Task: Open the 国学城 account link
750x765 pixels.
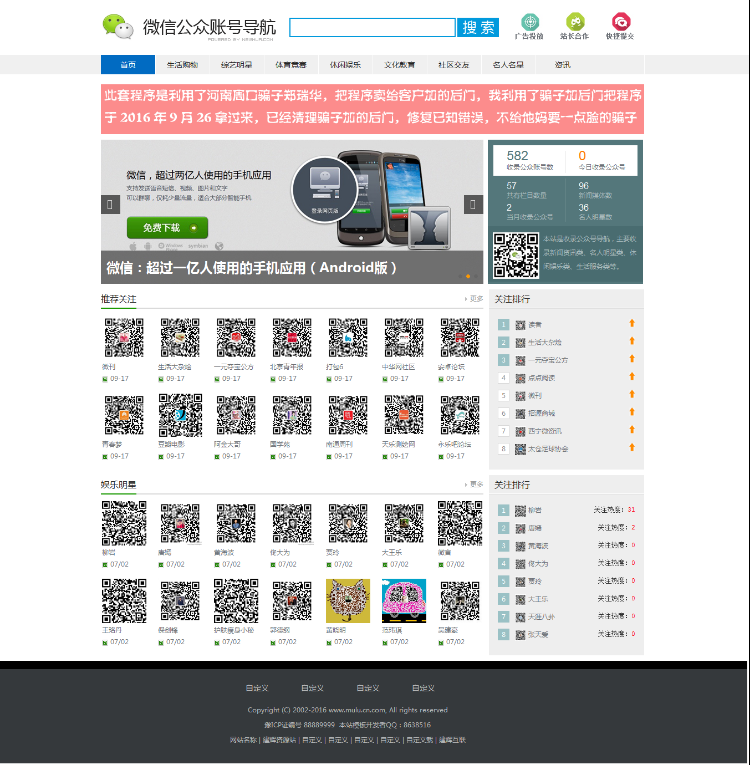Action: [x=280, y=444]
